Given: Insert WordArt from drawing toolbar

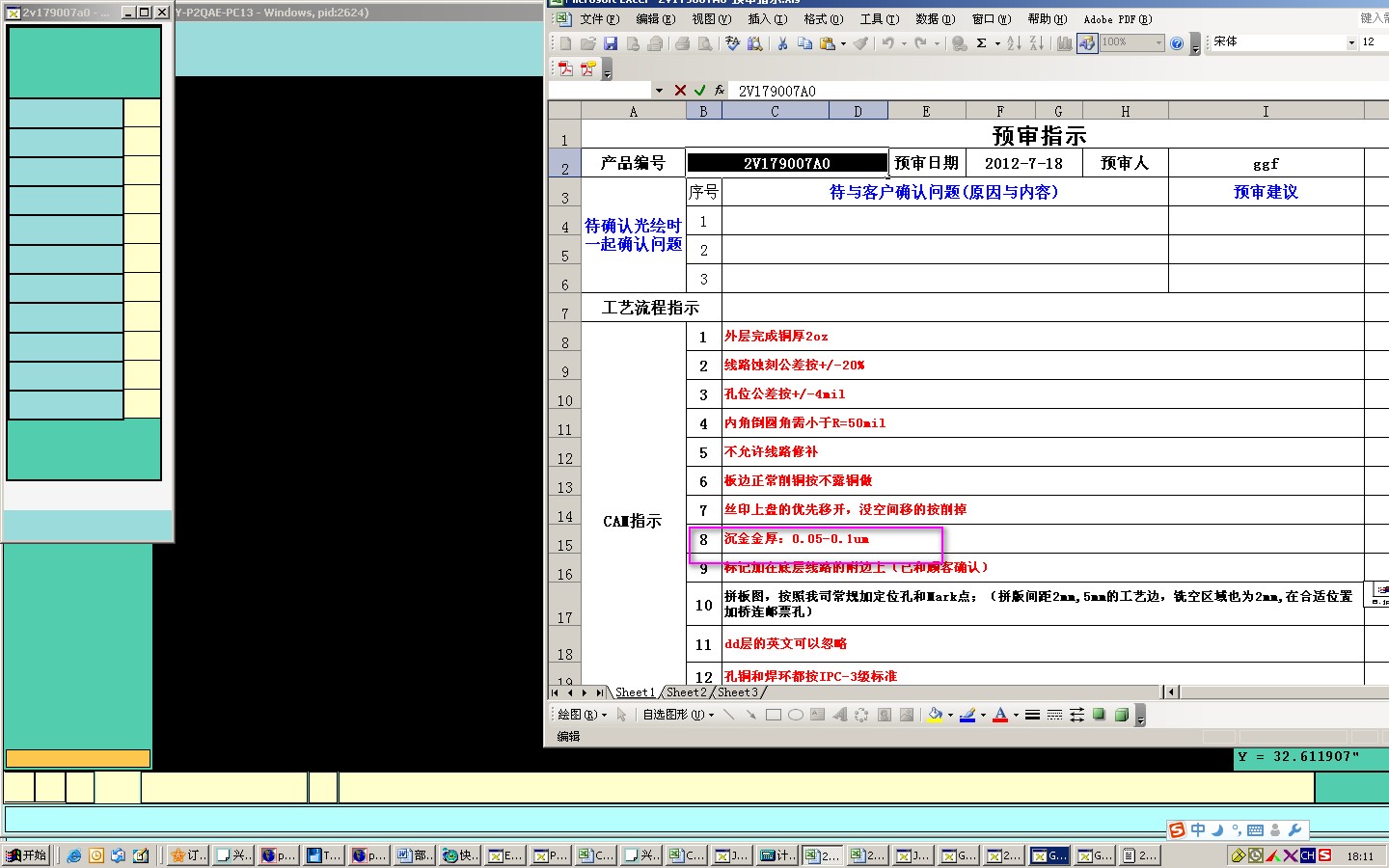Looking at the screenshot, I should 840,715.
